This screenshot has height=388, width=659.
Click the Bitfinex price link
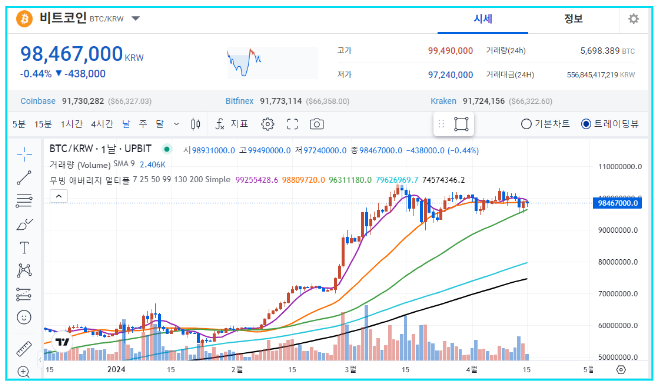239,101
